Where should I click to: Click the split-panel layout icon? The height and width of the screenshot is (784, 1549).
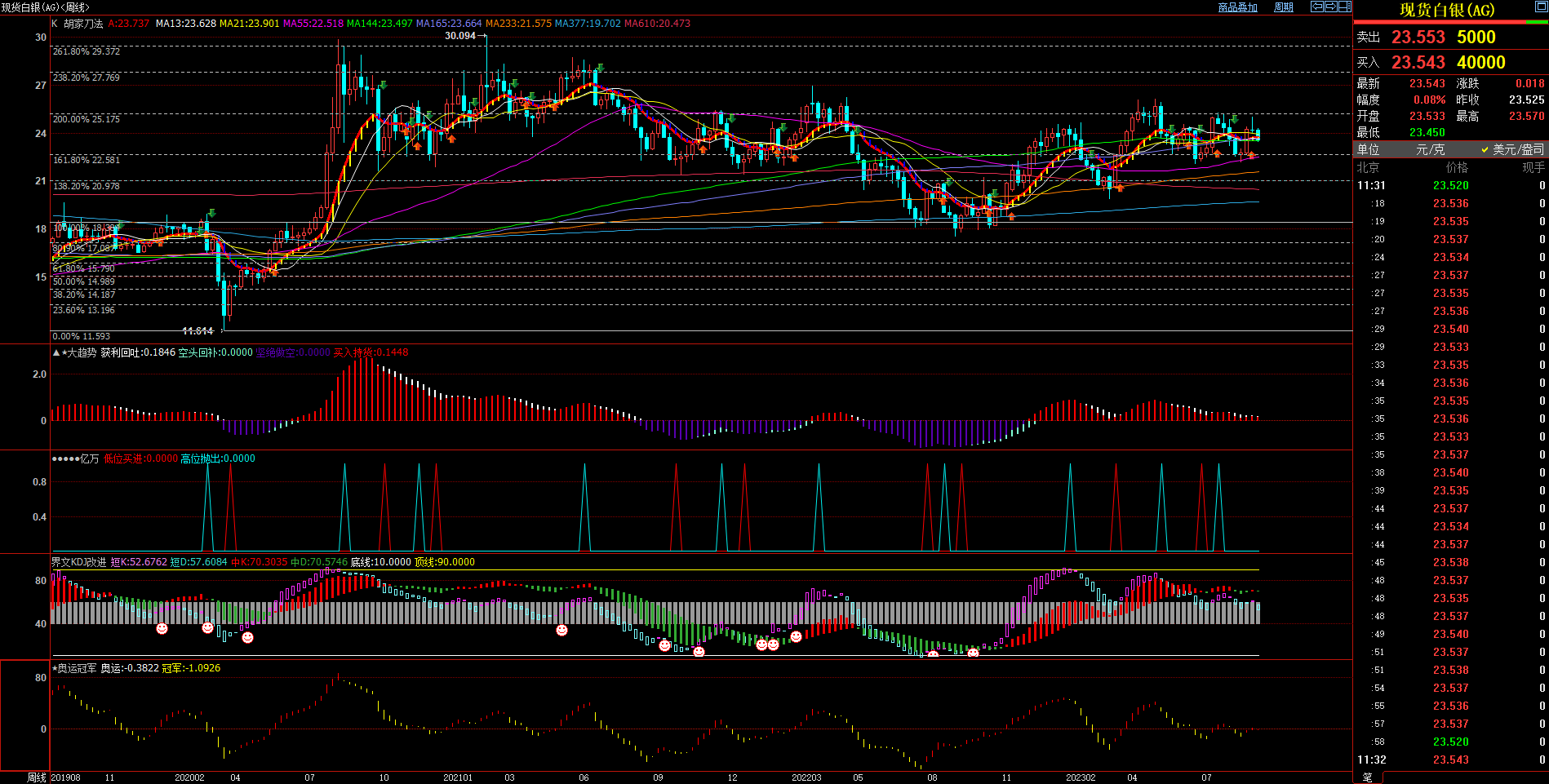pos(1345,7)
